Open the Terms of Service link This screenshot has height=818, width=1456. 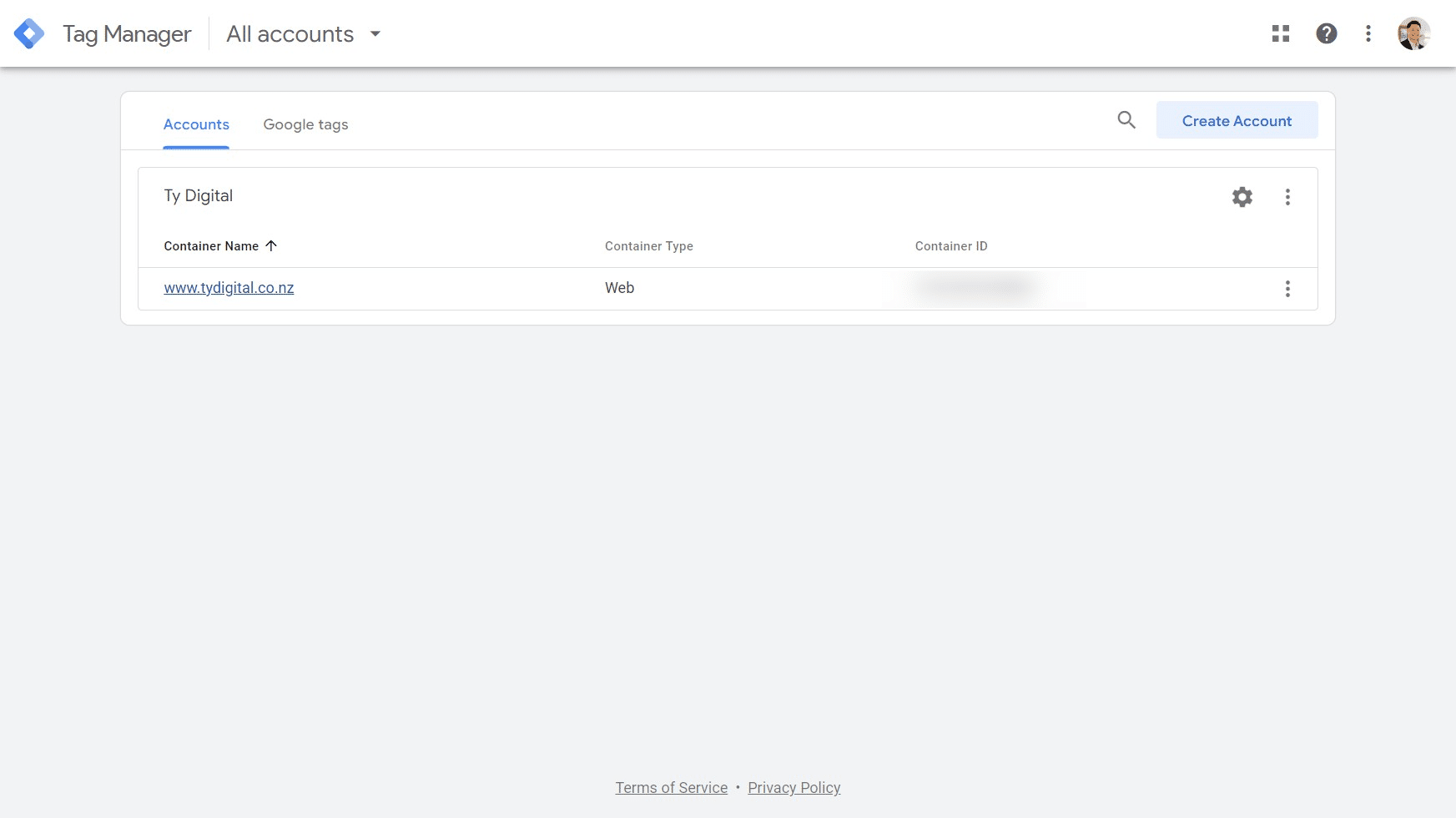tap(671, 788)
